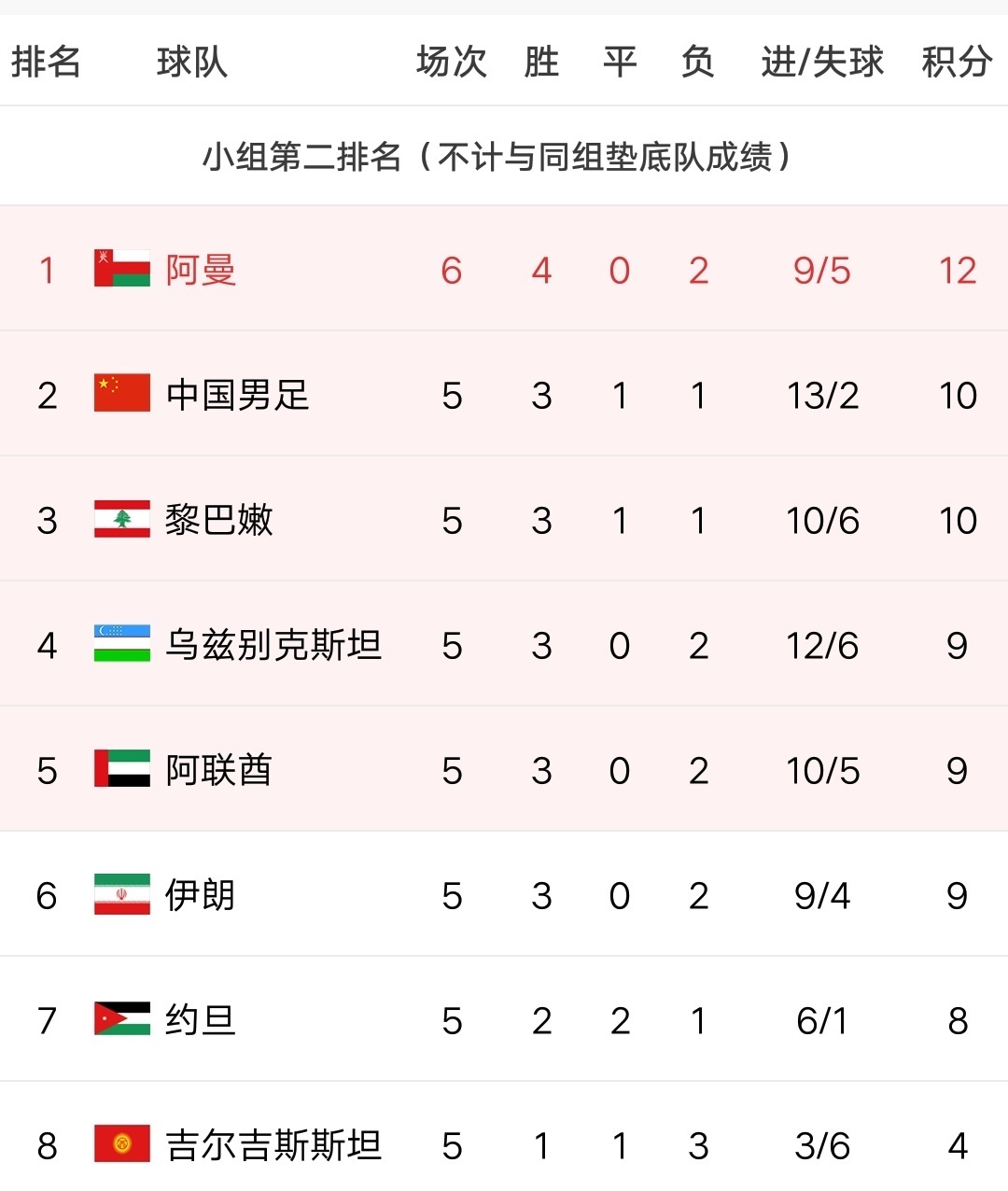Click the Uzbekistan flag icon
Image resolution: width=1008 pixels, height=1191 pixels.
(122, 643)
